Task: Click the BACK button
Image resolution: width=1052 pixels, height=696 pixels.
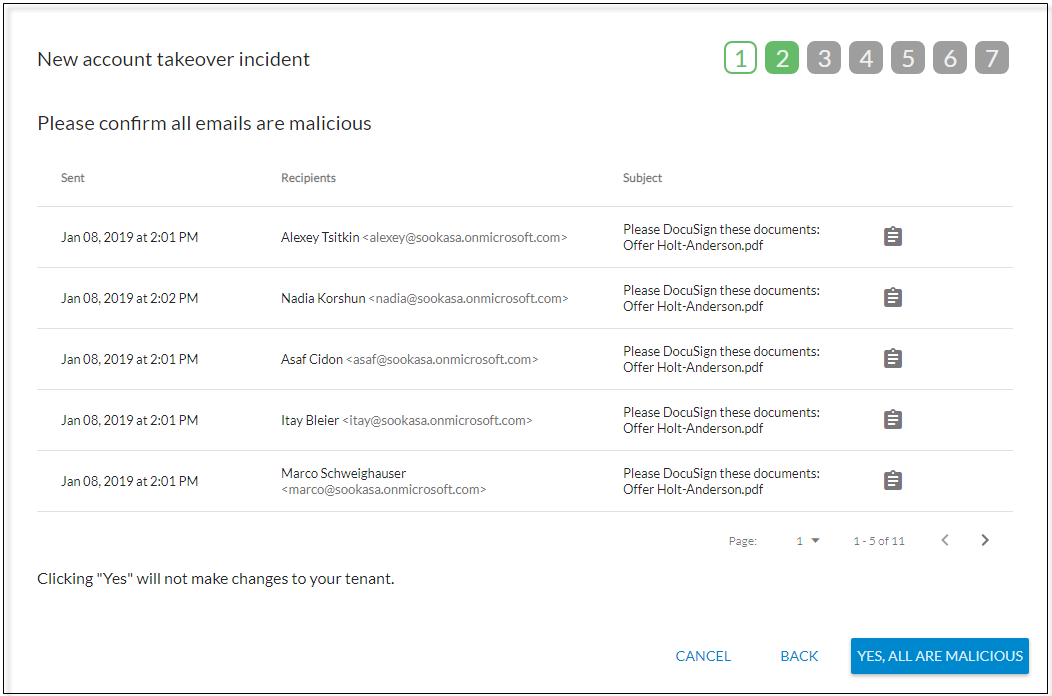Action: pos(799,656)
